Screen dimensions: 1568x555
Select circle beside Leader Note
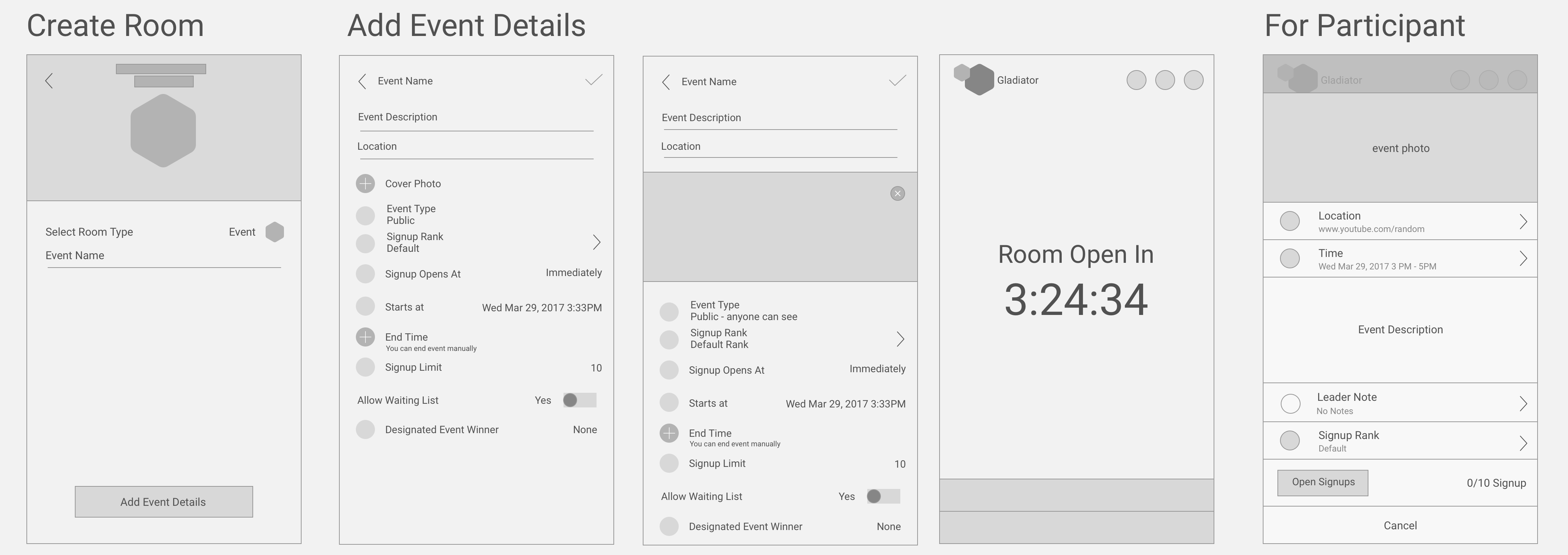click(1290, 403)
